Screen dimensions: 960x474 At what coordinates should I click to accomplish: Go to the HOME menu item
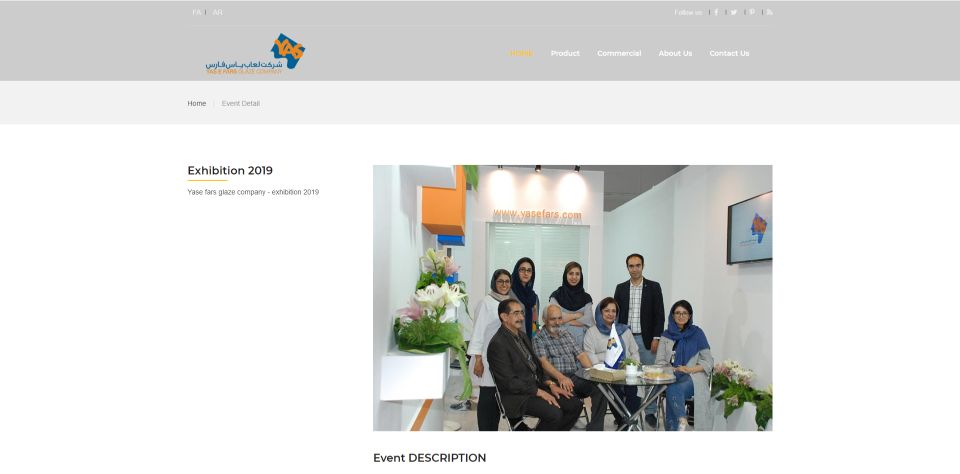[520, 53]
